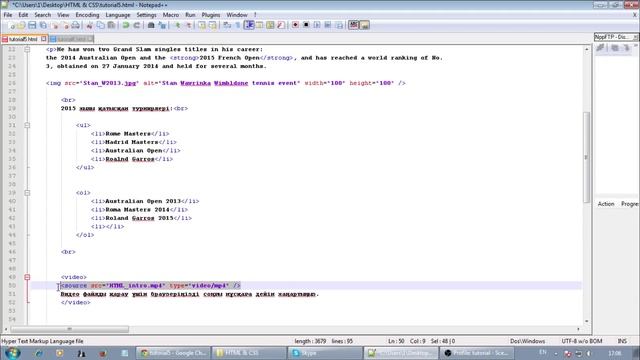Click the Cut scissors toolbar icon
Viewport: 640px width, 360px height.
[x=89, y=25]
